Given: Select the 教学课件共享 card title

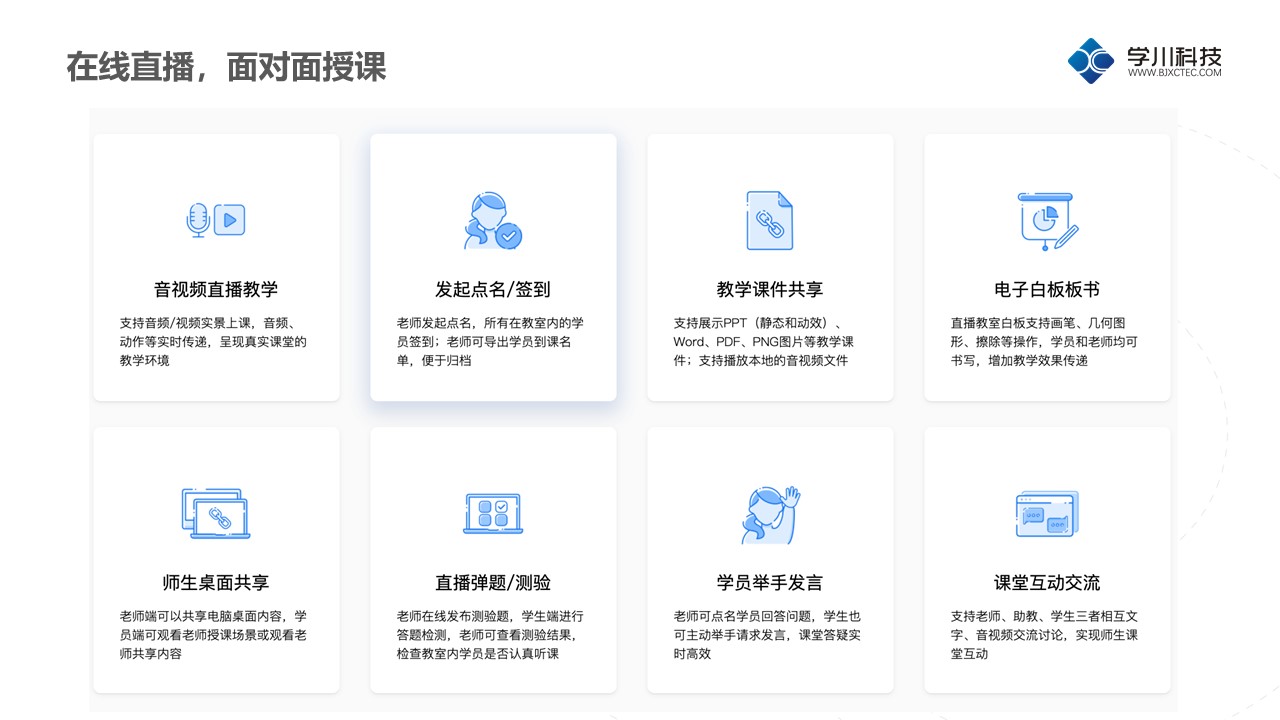Looking at the screenshot, I should 770,290.
